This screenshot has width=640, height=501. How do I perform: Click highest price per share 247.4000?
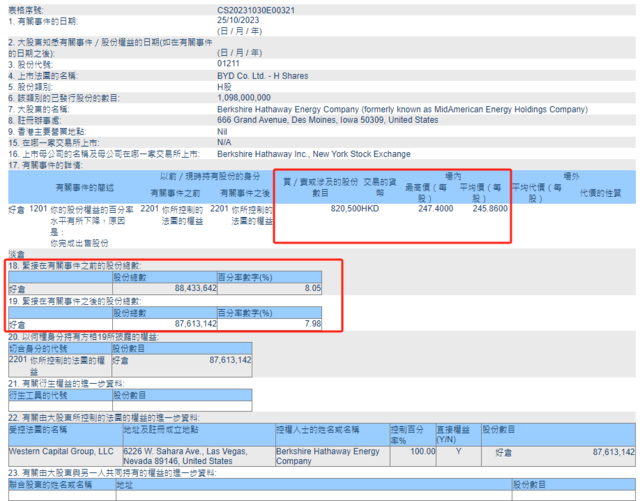pyautogui.click(x=438, y=210)
